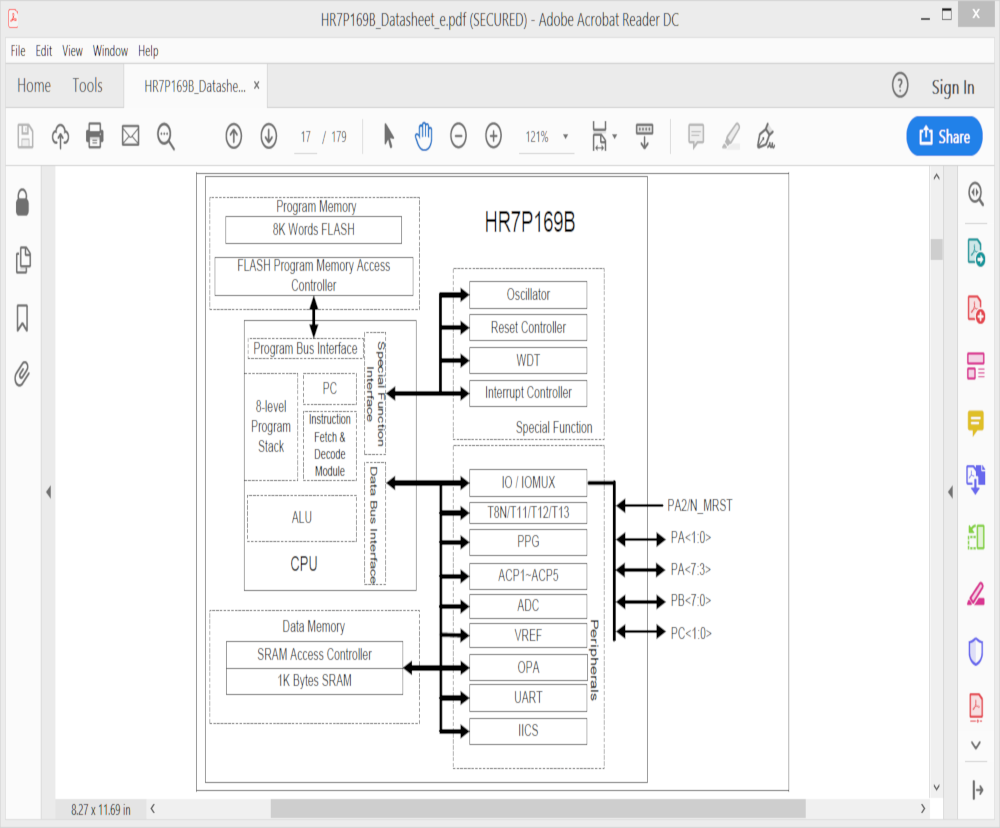Open Protect shield tool in right pane
Screen dimensions: 1000x828
[976, 652]
